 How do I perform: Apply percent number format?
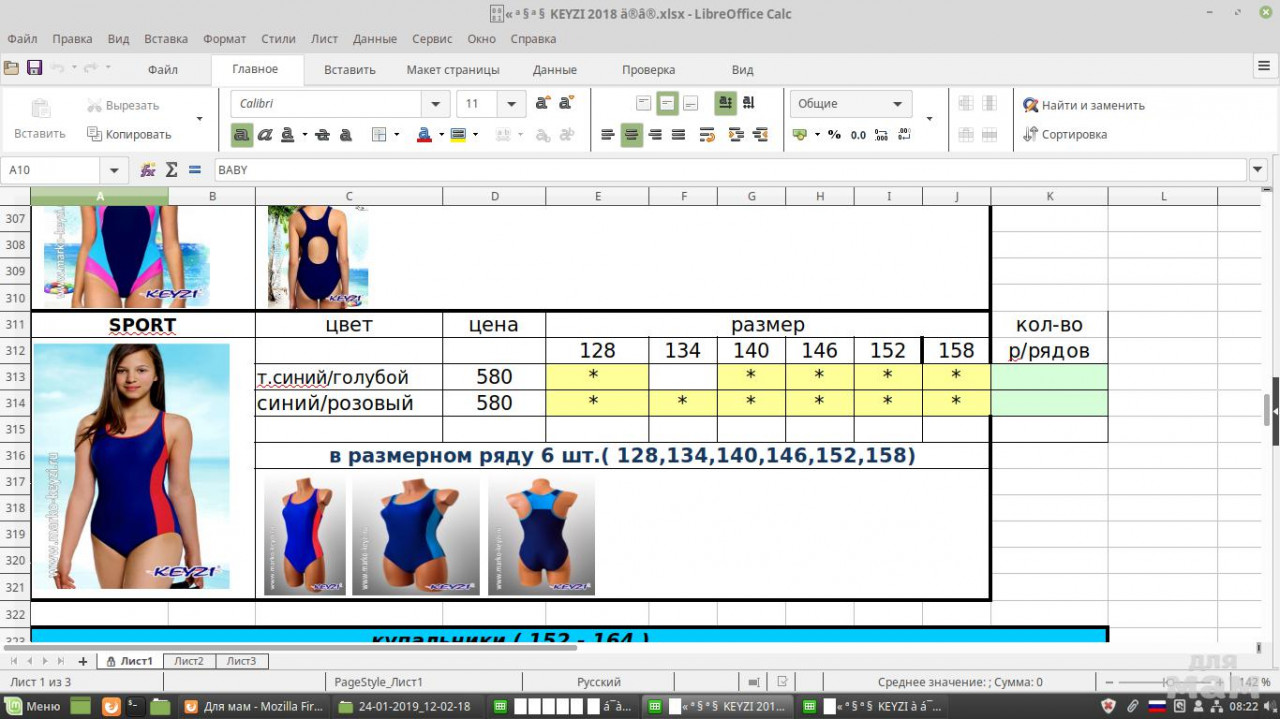tap(834, 135)
